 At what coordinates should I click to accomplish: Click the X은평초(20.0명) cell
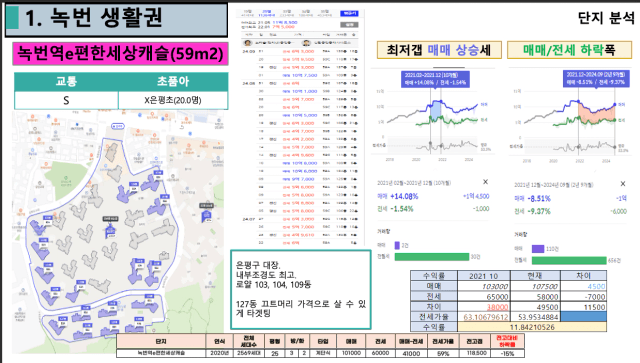pyautogui.click(x=173, y=100)
